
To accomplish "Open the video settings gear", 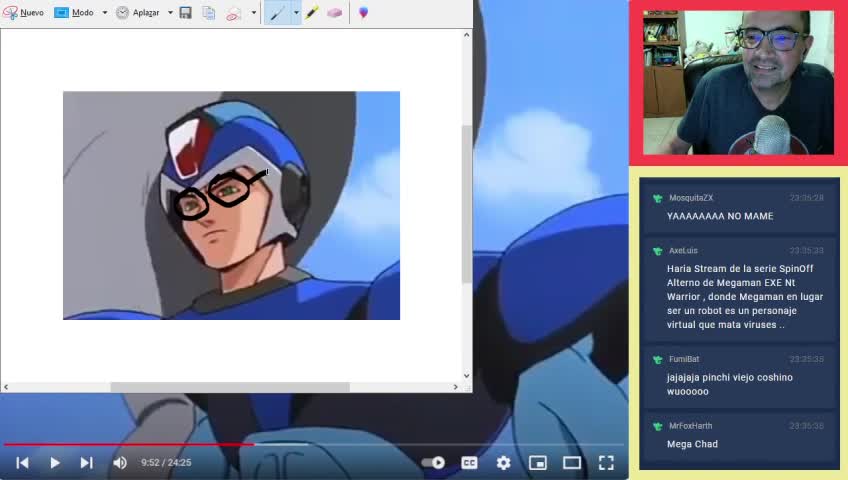I will coord(504,463).
